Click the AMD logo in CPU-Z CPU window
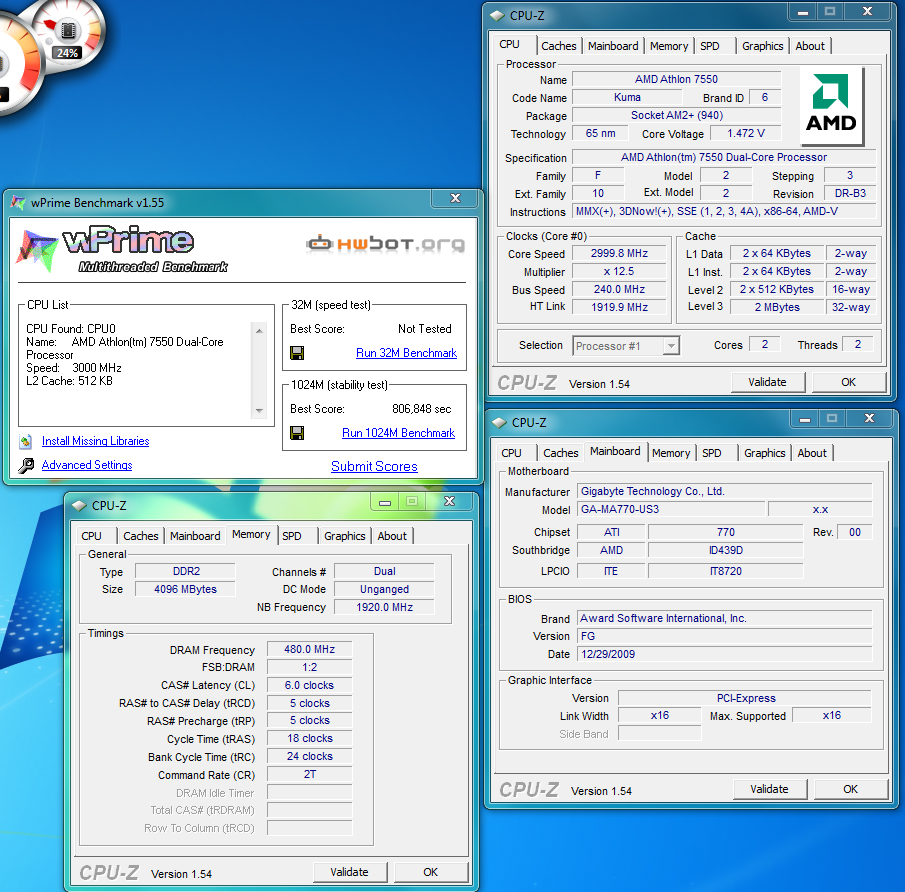 (831, 106)
